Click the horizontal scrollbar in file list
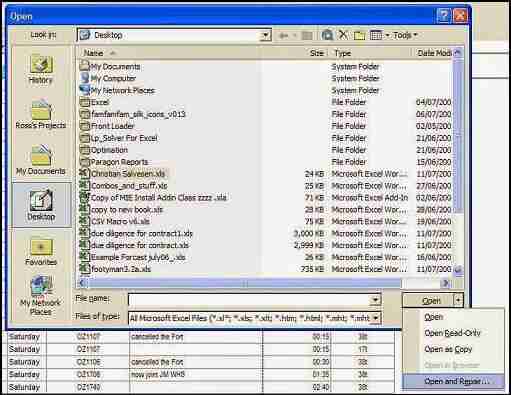Image resolution: width=511 pixels, height=395 pixels. [245, 284]
